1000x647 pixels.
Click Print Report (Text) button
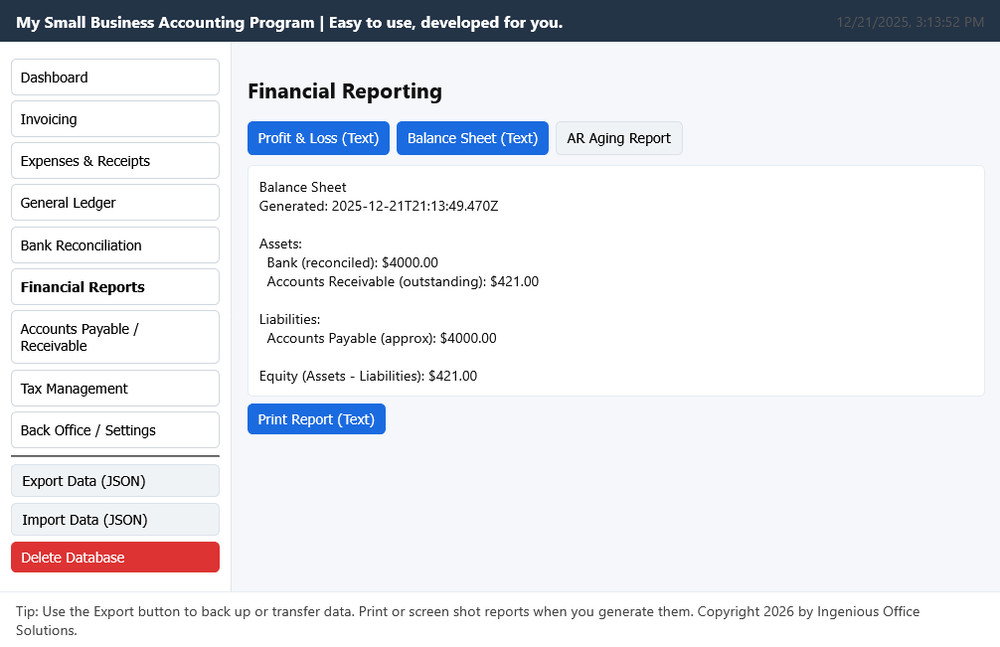click(x=316, y=419)
